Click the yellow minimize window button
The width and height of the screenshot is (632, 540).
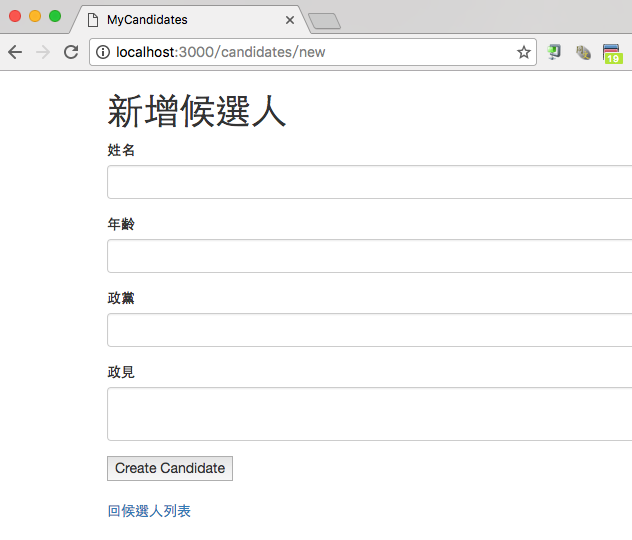(35, 16)
